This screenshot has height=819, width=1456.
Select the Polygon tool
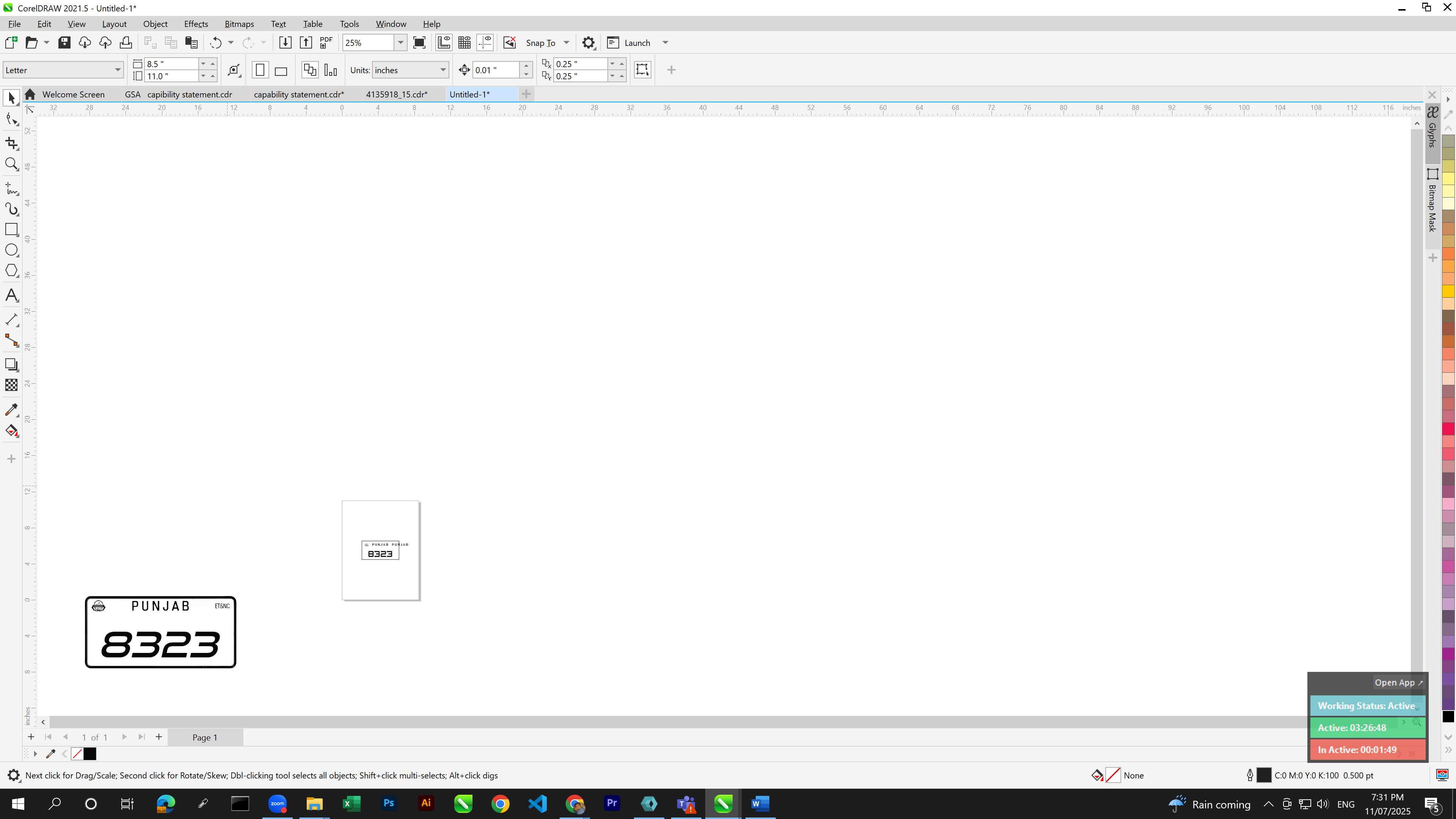11,270
